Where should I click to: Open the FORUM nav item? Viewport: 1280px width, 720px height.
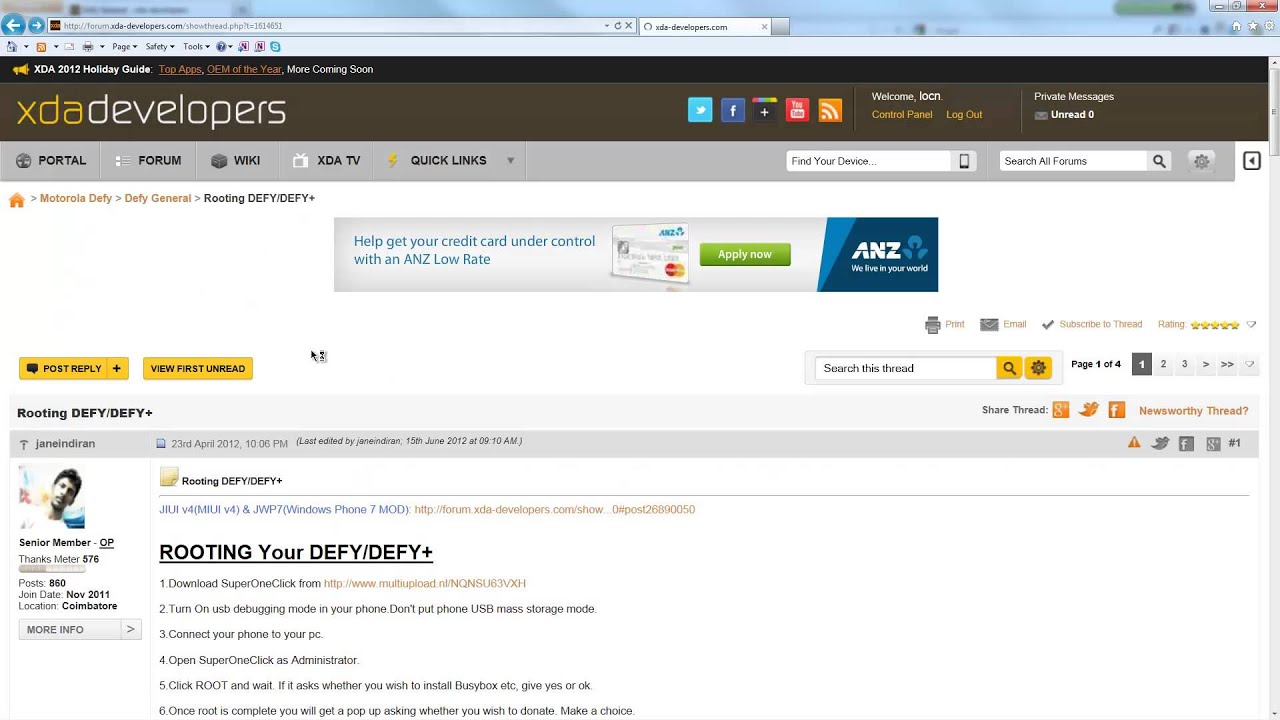click(149, 161)
